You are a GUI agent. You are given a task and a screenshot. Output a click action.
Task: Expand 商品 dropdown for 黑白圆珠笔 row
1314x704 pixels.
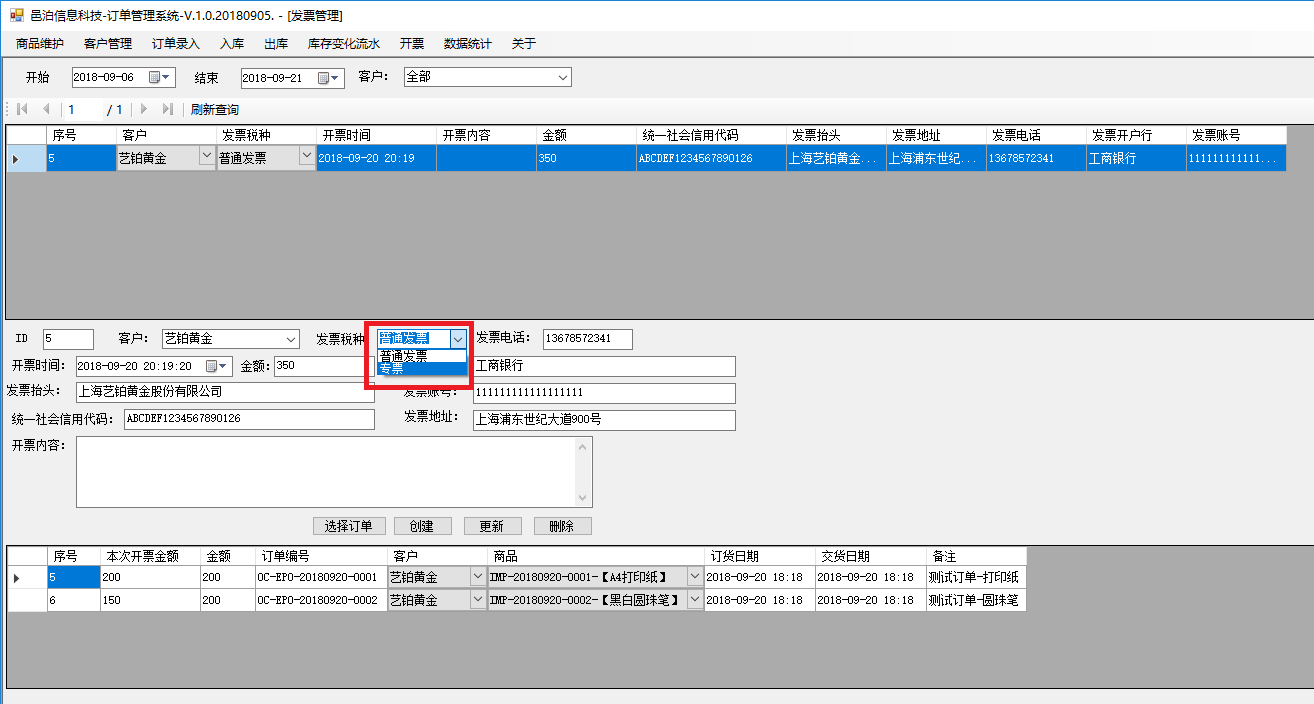[x=695, y=600]
